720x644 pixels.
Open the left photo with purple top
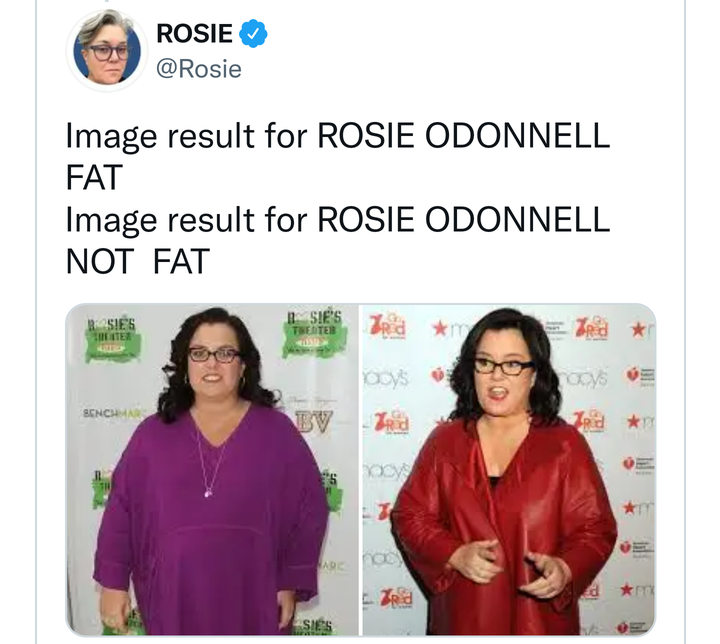coord(212,469)
